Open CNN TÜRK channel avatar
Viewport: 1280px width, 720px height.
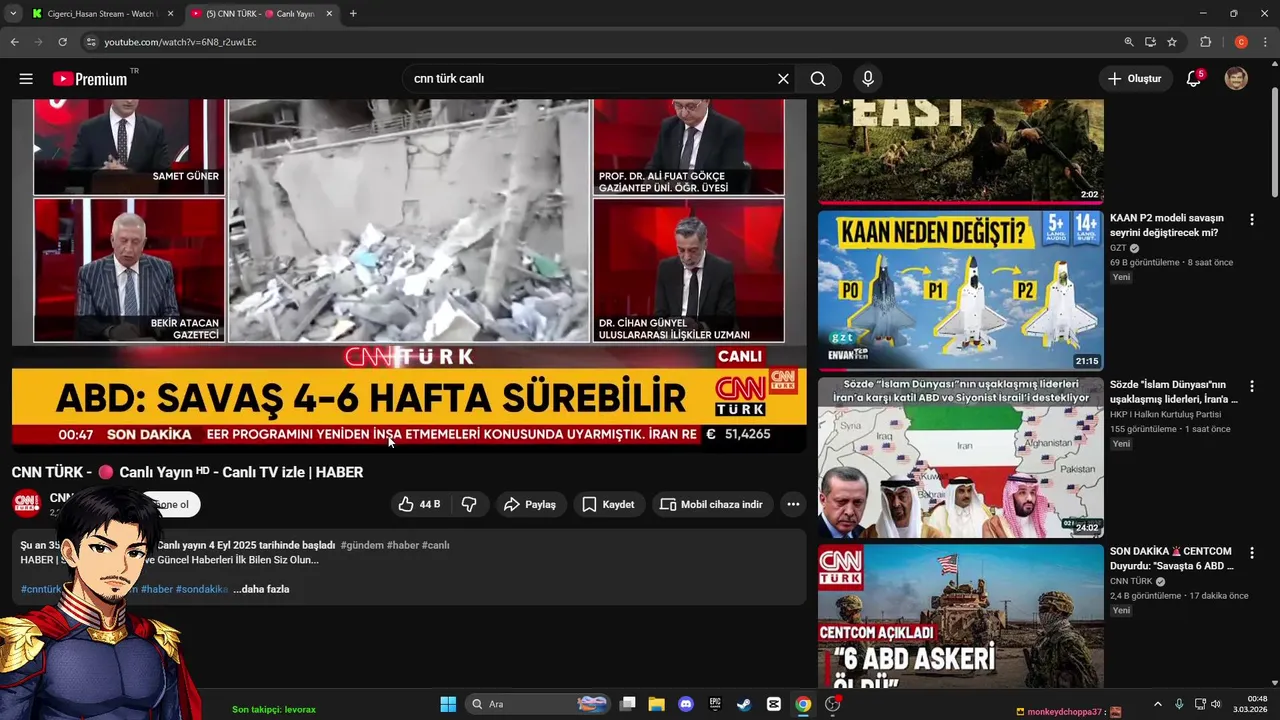point(27,504)
